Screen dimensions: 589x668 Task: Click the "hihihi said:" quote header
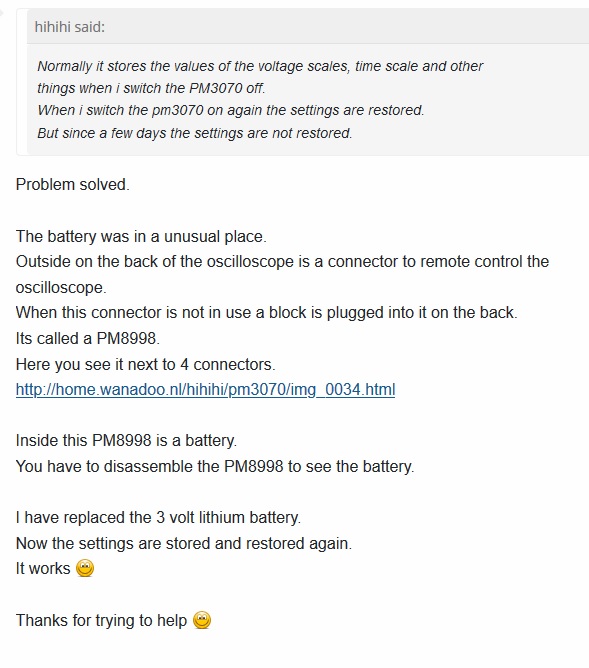[x=69, y=27]
